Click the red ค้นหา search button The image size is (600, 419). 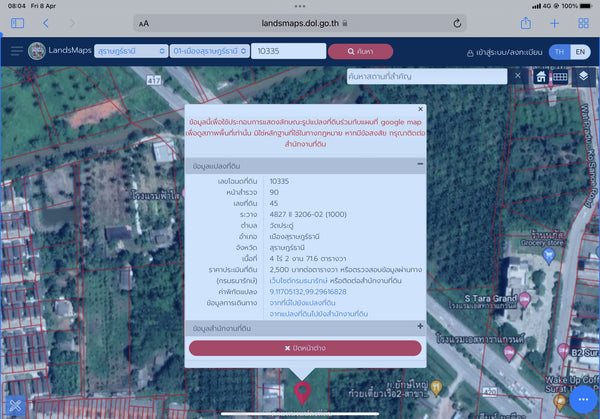(360, 51)
